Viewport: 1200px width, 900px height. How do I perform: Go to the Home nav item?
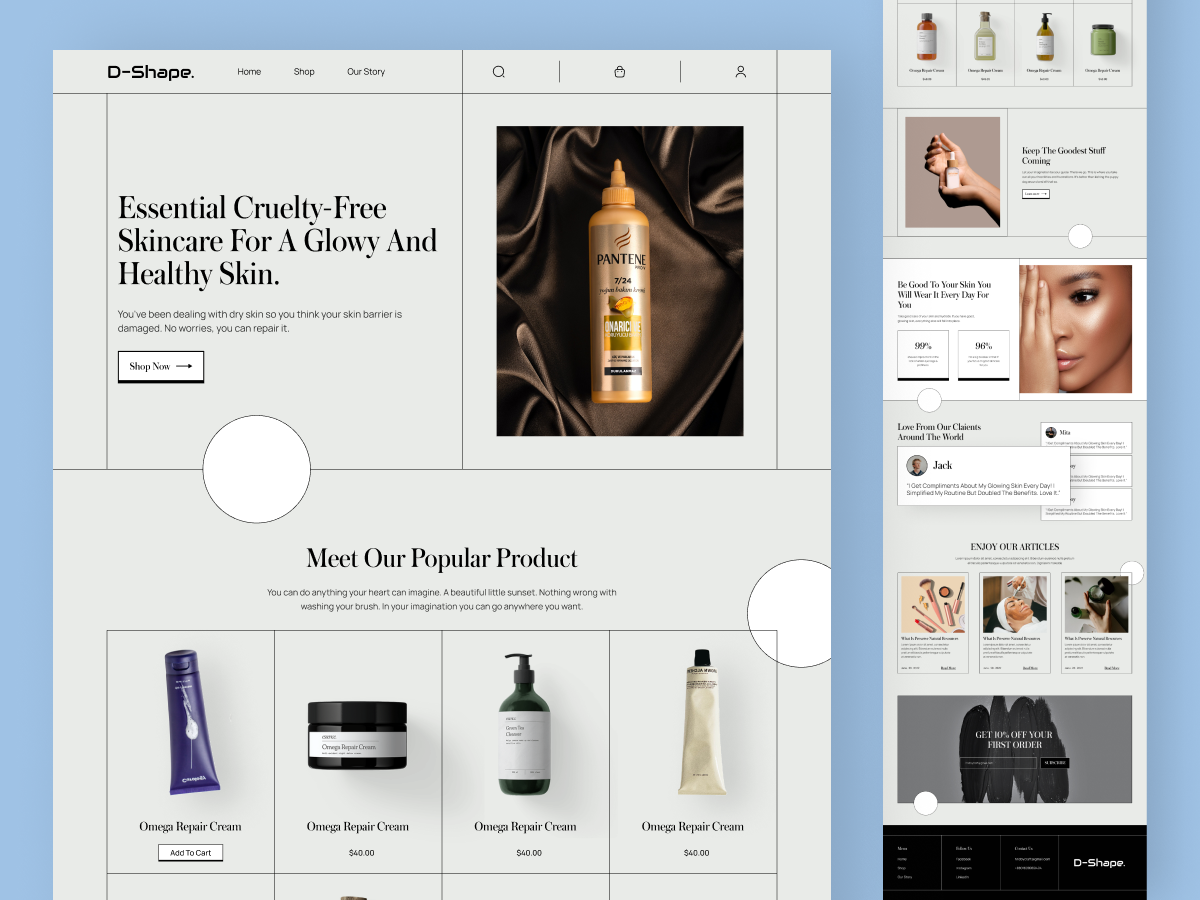[249, 72]
